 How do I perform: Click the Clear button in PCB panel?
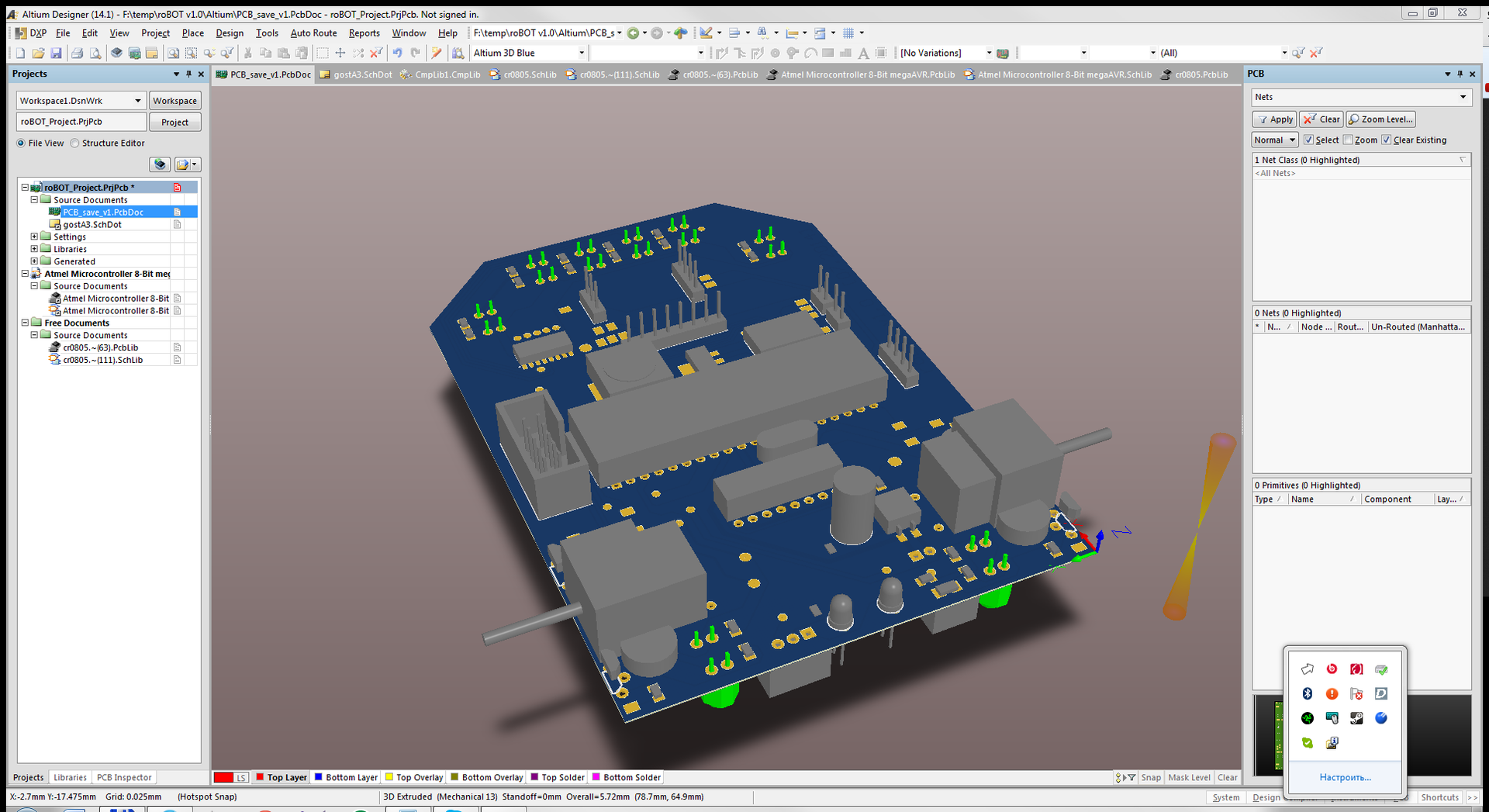pos(1322,119)
